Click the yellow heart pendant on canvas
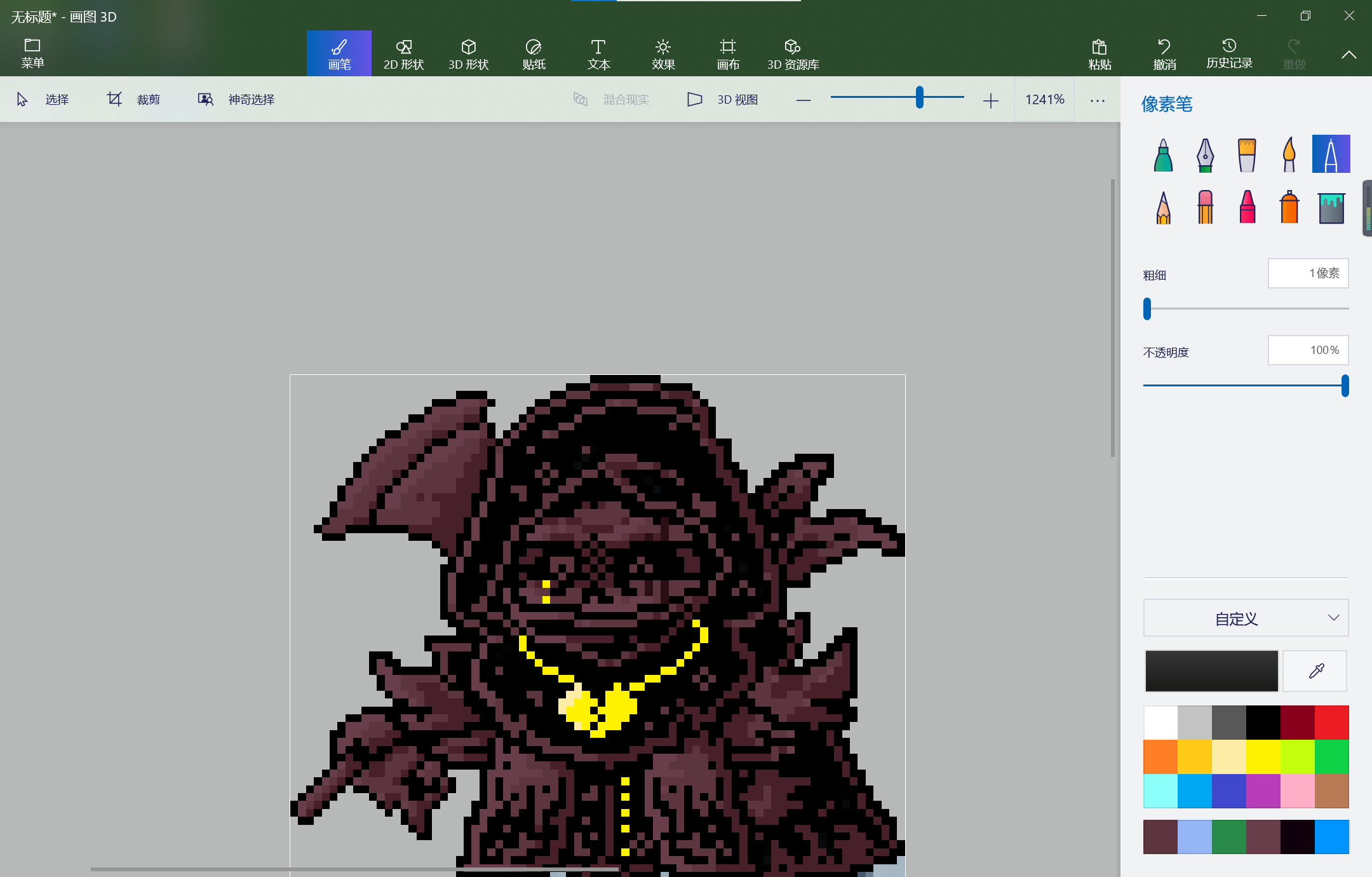This screenshot has width=1372, height=877. click(x=598, y=709)
